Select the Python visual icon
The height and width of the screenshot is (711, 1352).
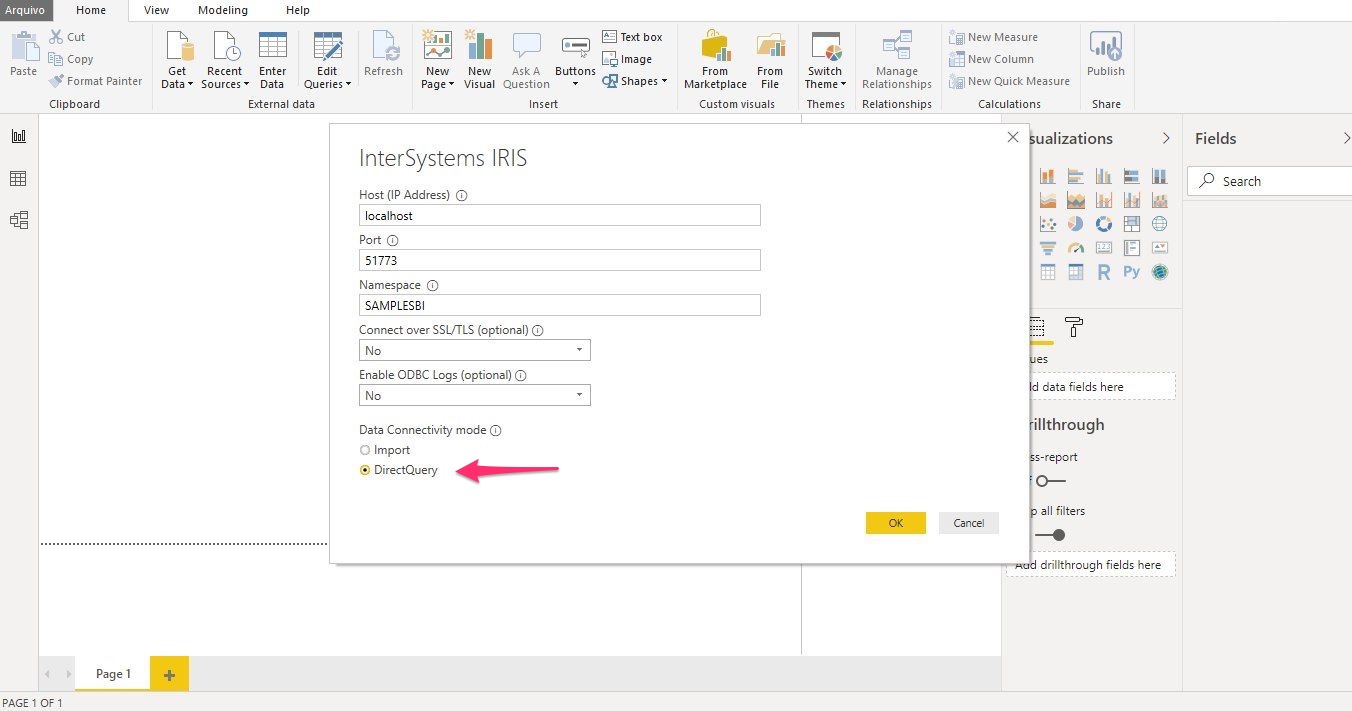coord(1131,272)
